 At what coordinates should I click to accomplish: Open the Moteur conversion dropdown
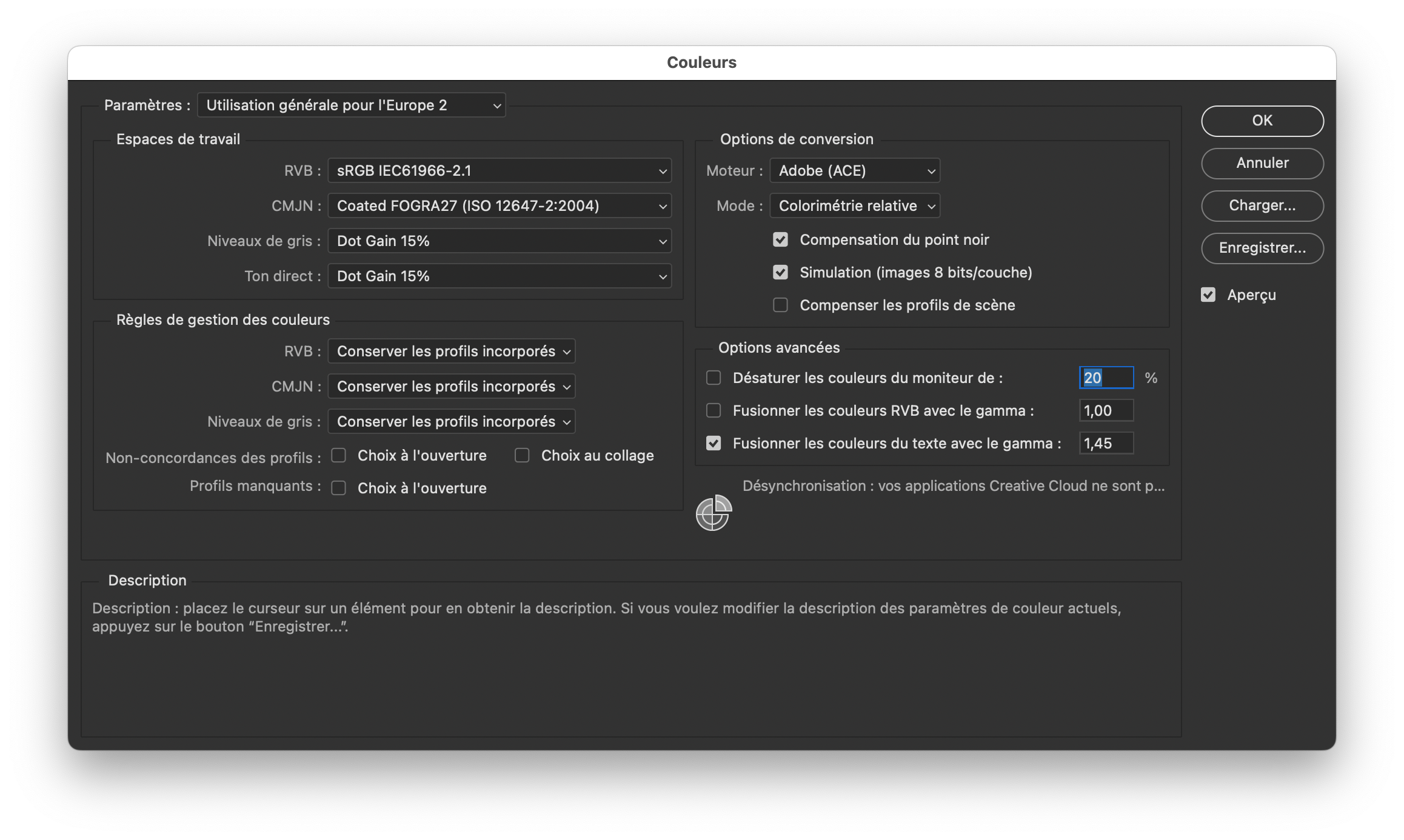point(854,170)
